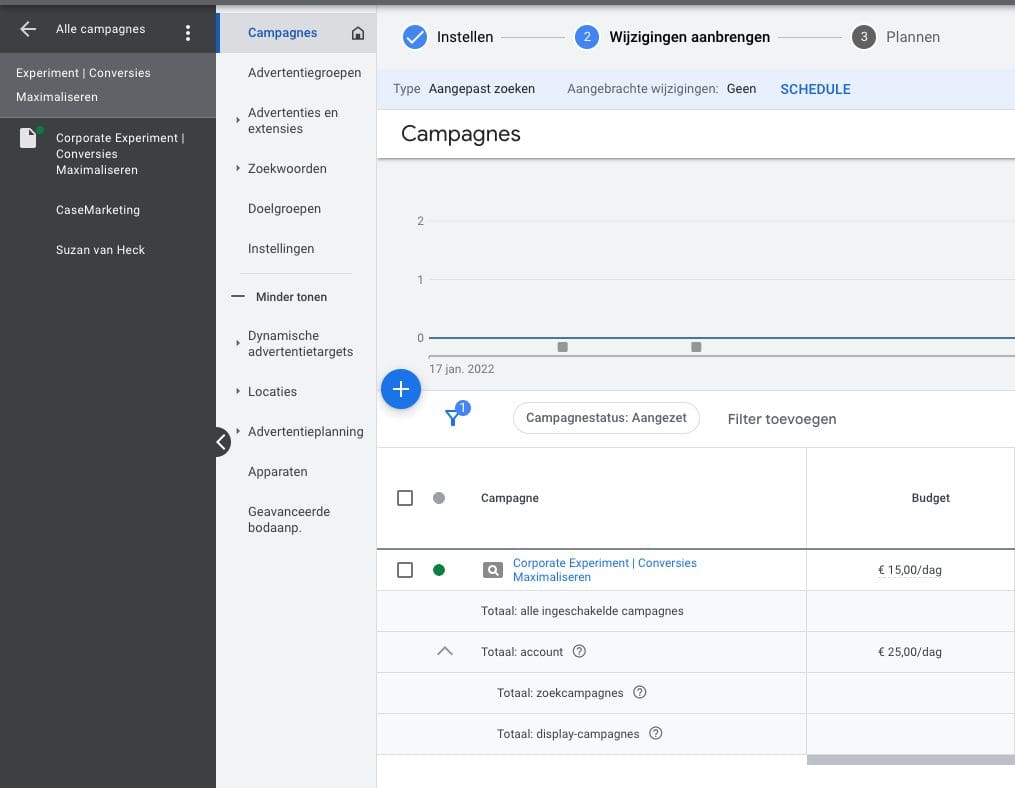Sort by the Campagne column header
The width and height of the screenshot is (1015, 788).
[x=509, y=498]
